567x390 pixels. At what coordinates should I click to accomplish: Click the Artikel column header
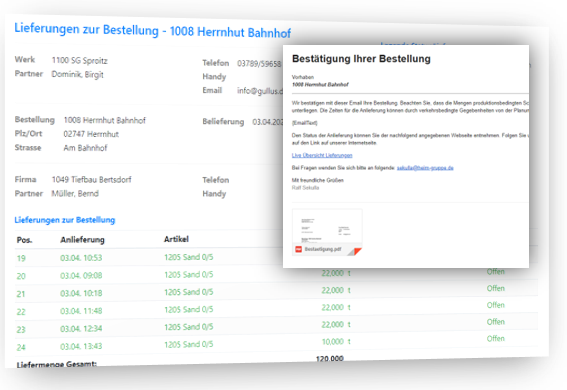point(176,239)
